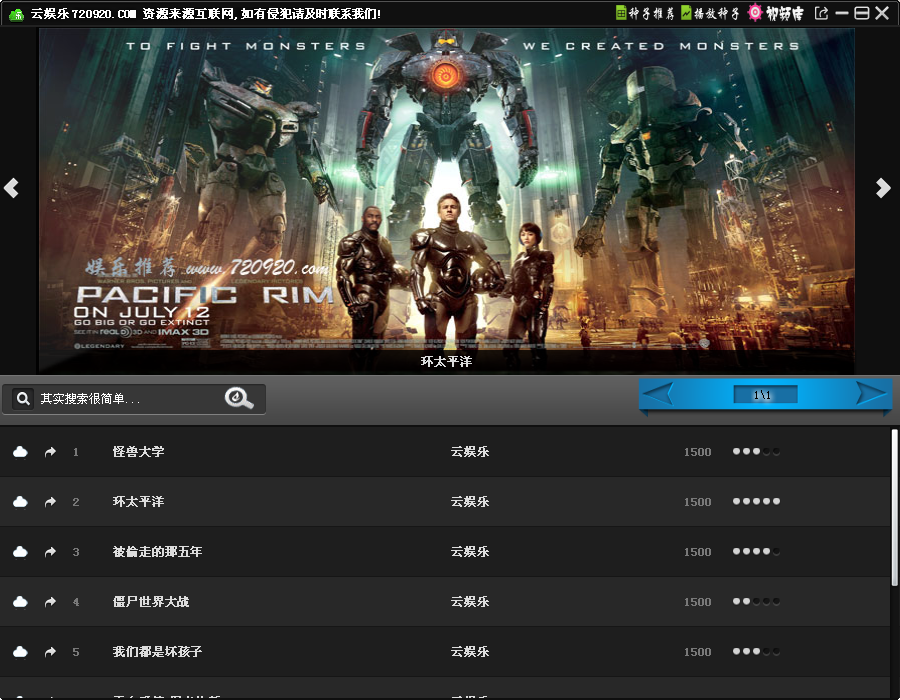This screenshot has width=900, height=700.
Task: Click share arrow icon for 怪兽大学
Action: coord(51,452)
